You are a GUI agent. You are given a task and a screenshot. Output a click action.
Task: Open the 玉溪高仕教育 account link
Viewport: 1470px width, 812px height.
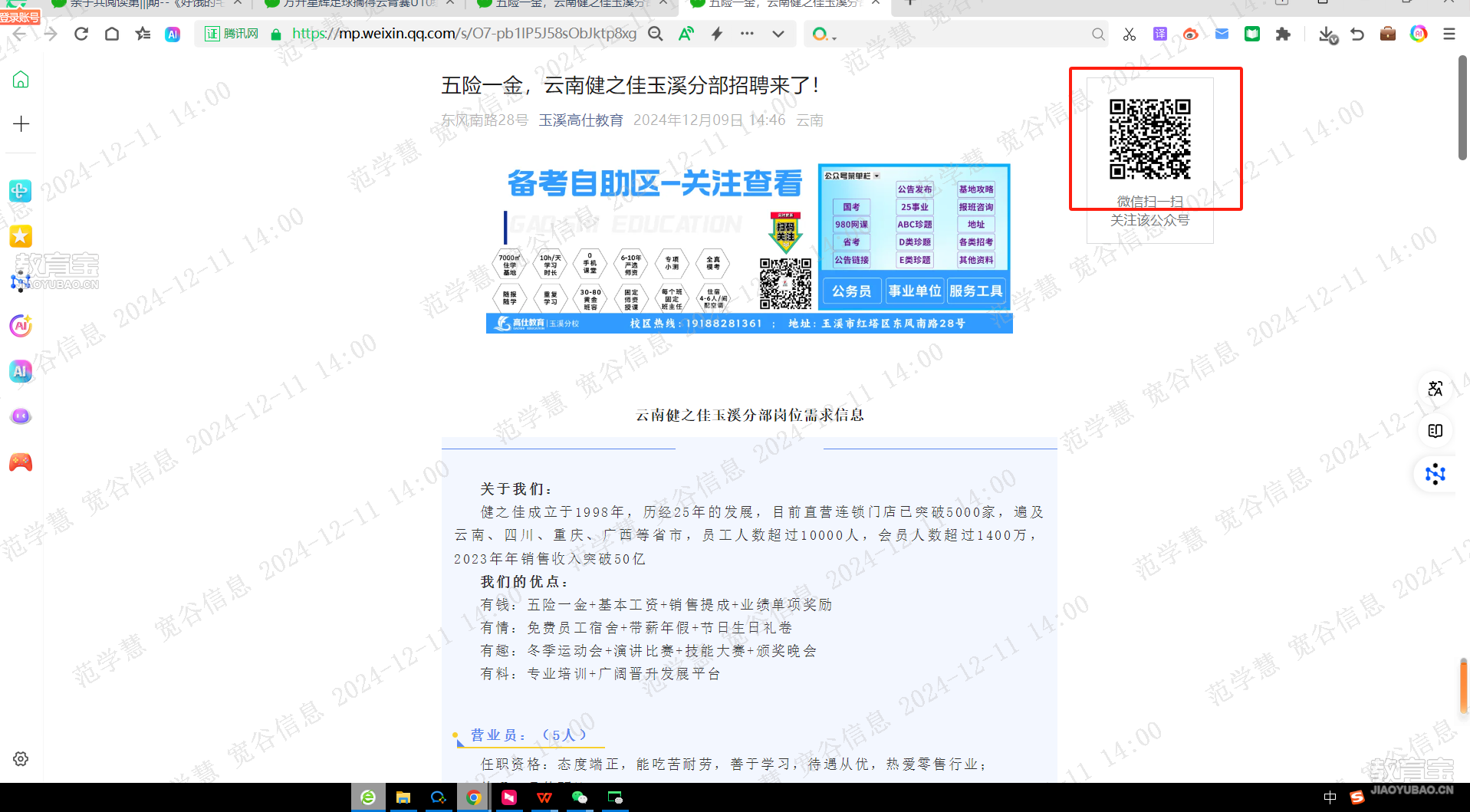coord(580,120)
